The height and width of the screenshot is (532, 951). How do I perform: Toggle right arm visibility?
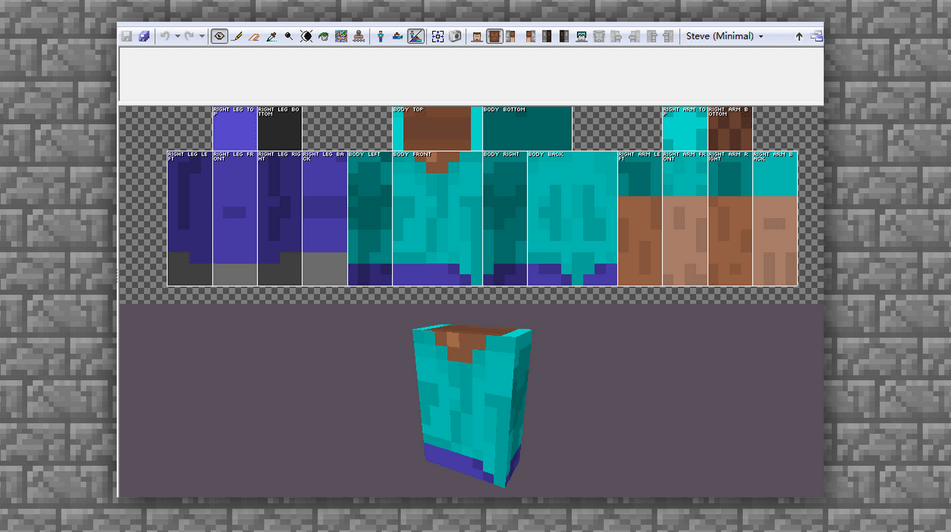point(530,36)
